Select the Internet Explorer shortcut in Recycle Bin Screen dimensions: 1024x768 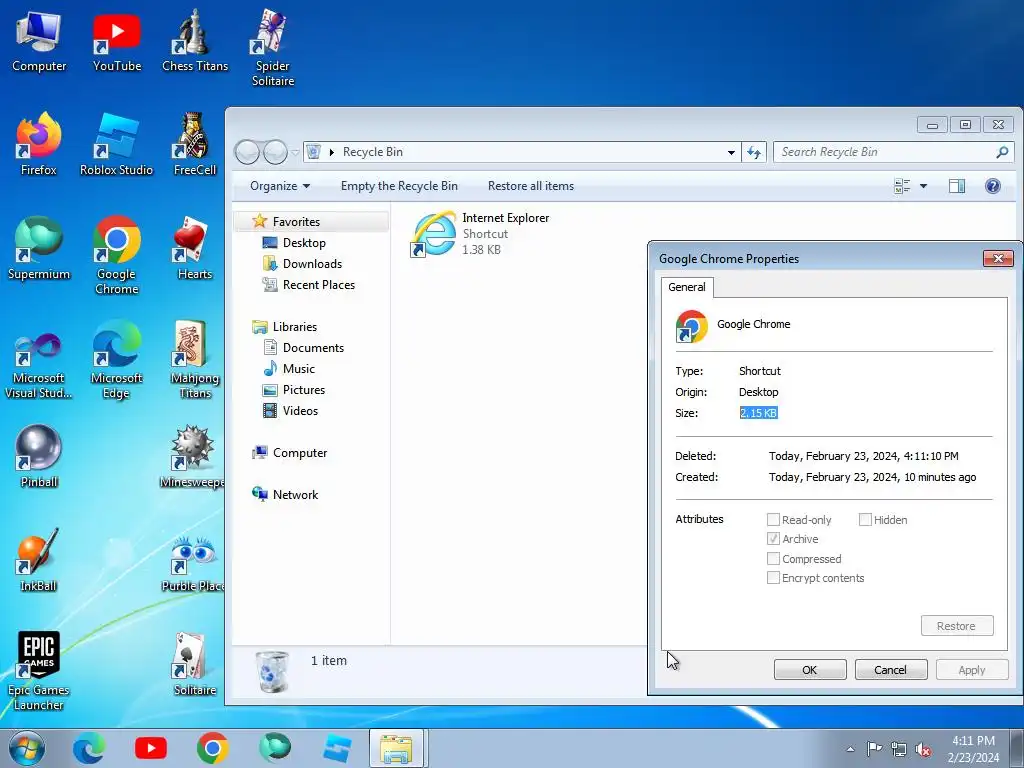click(x=480, y=233)
